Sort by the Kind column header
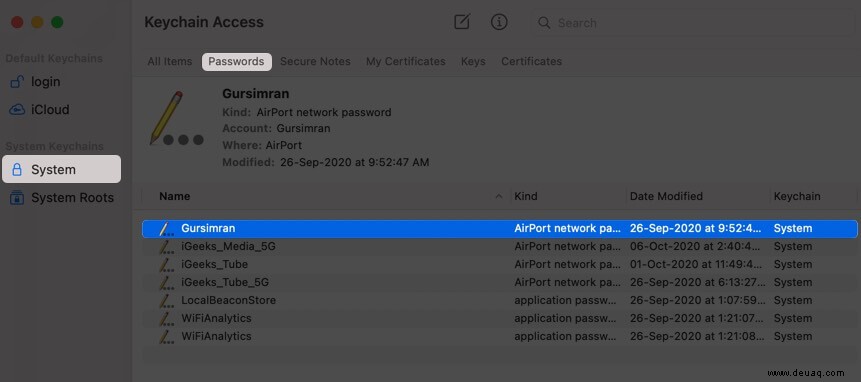Viewport: 861px width, 382px height. pyautogui.click(x=525, y=196)
